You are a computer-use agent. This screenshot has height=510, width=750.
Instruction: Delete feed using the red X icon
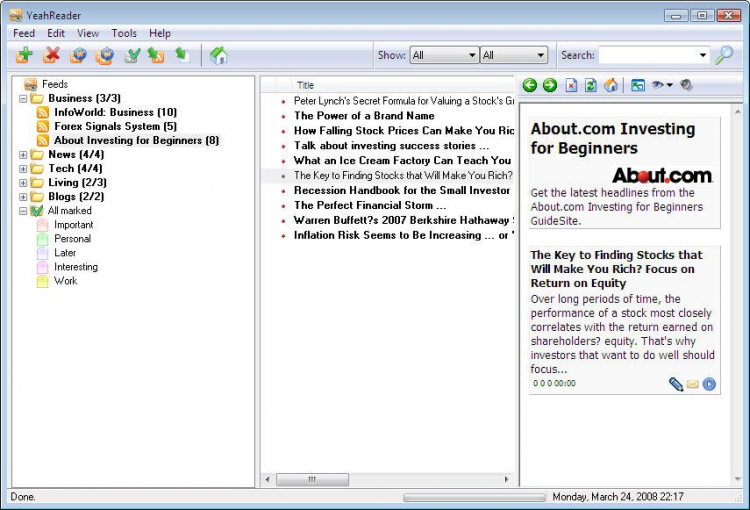[x=51, y=55]
